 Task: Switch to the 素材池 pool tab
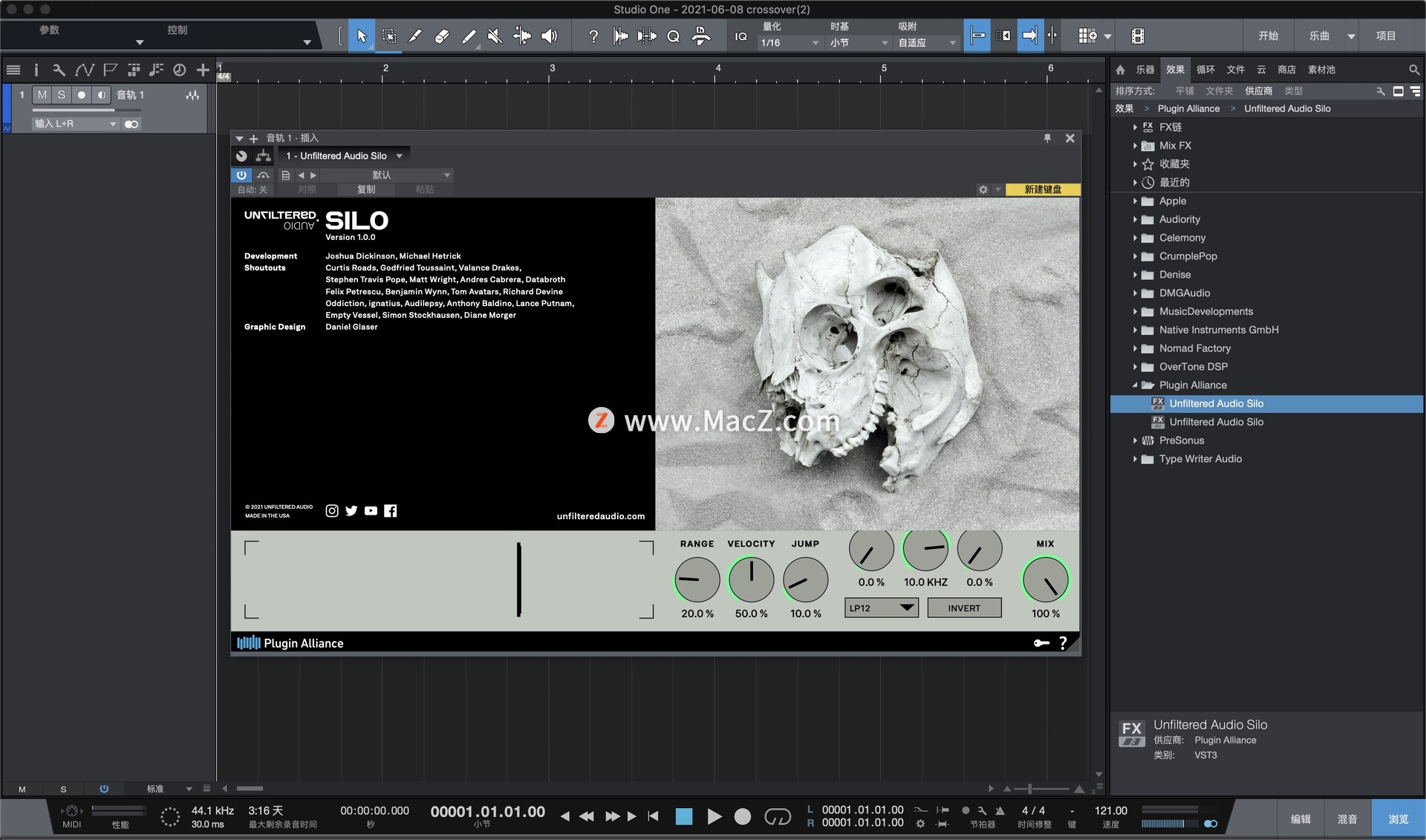tap(1321, 69)
